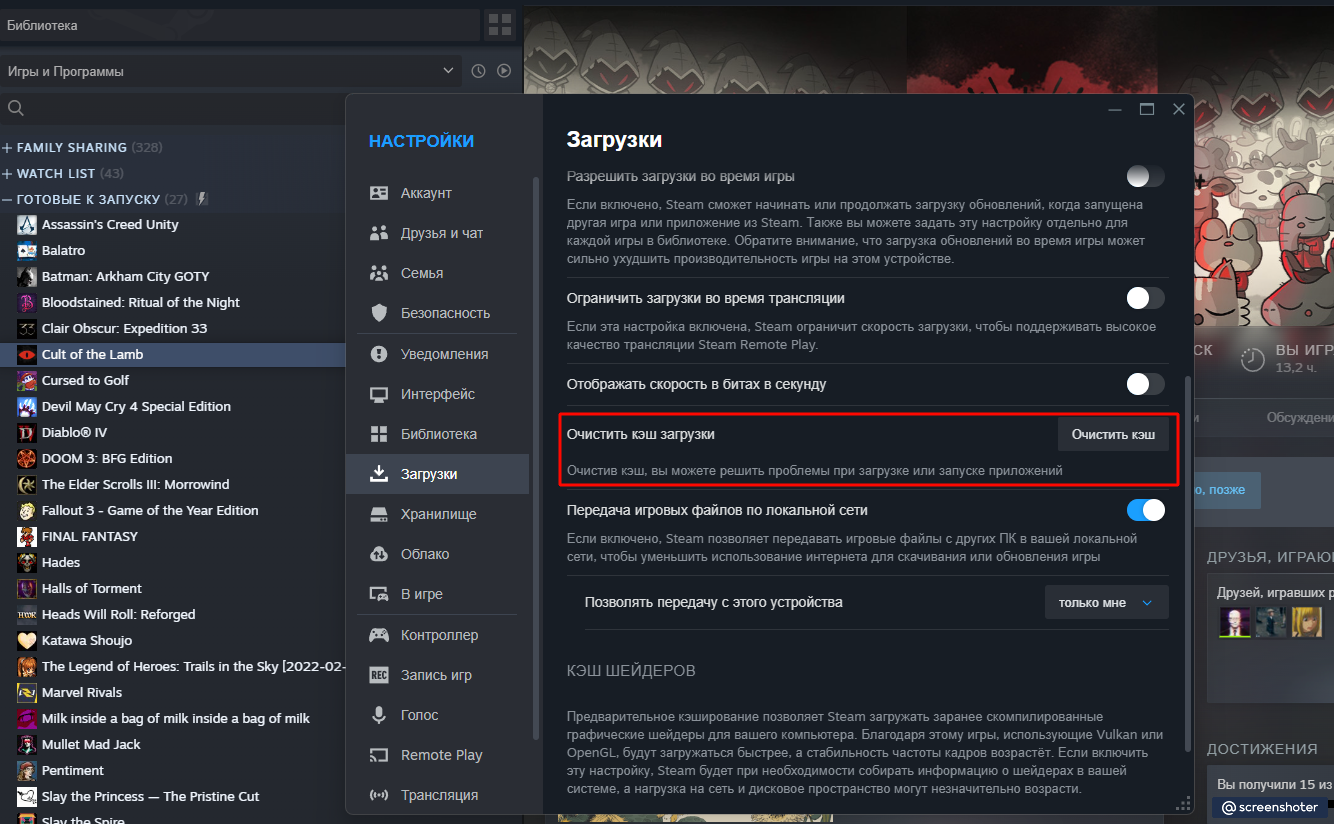Toggle Ограничить загрузки во время трансляции
This screenshot has width=1334, height=824.
(1146, 298)
